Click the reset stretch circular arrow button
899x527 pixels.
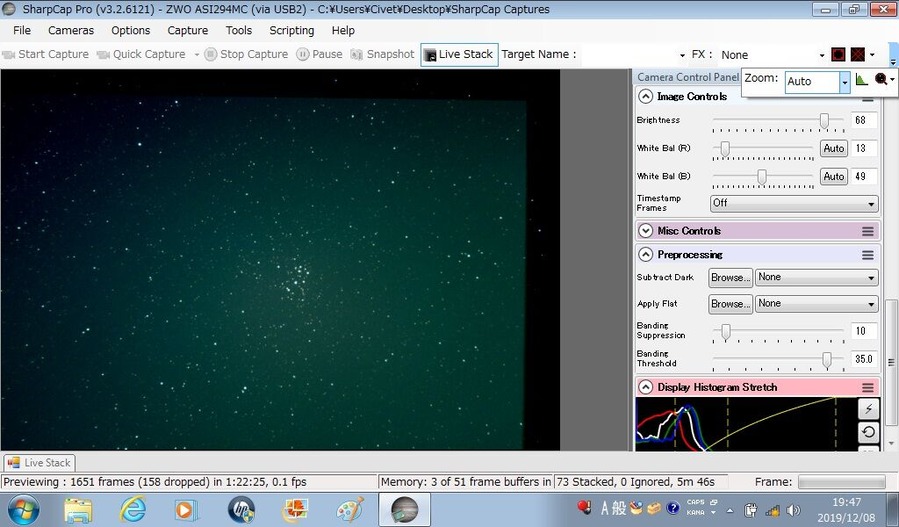point(868,432)
